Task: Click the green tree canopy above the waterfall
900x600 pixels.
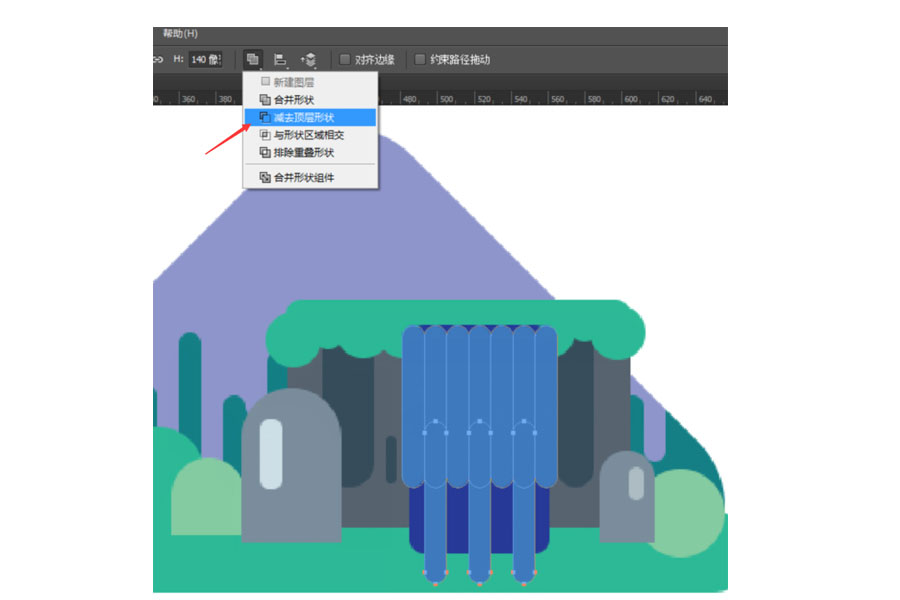Action: (460, 312)
